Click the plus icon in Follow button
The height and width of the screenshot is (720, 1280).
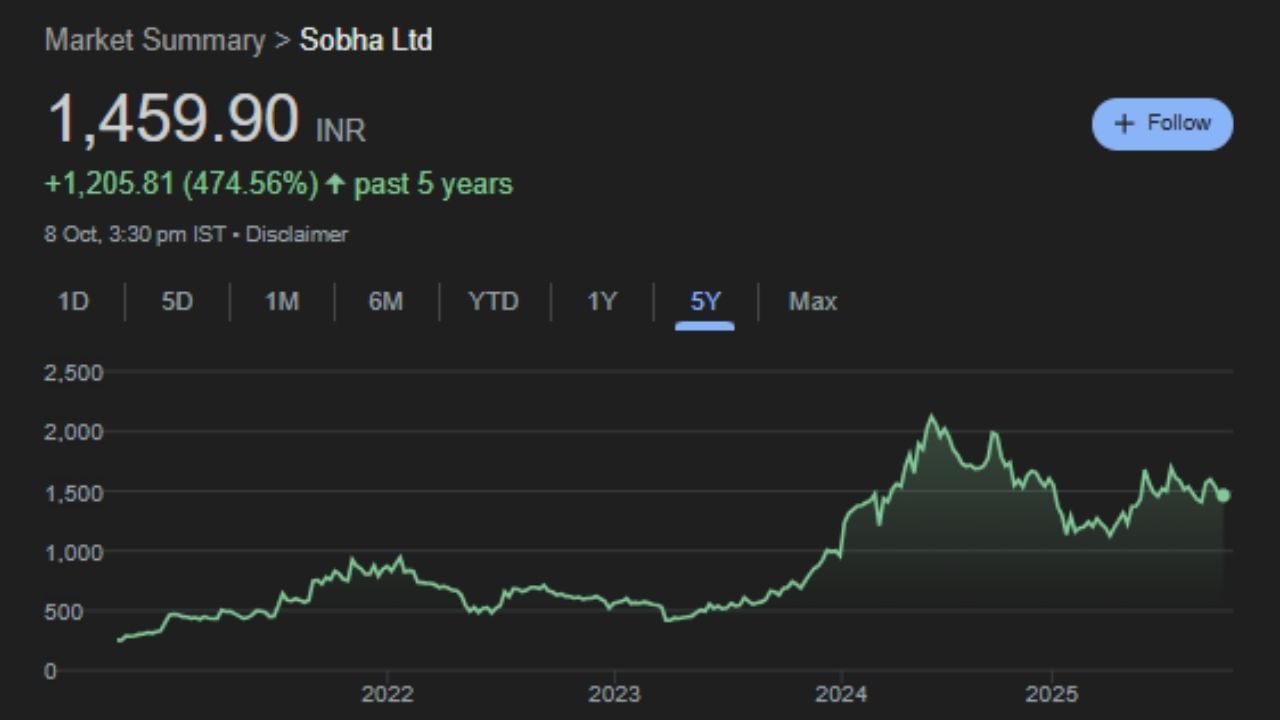pyautogui.click(x=1124, y=123)
